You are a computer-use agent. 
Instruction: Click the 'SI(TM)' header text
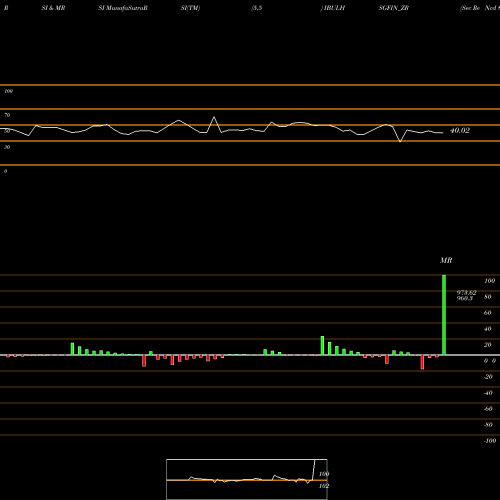click(x=190, y=8)
